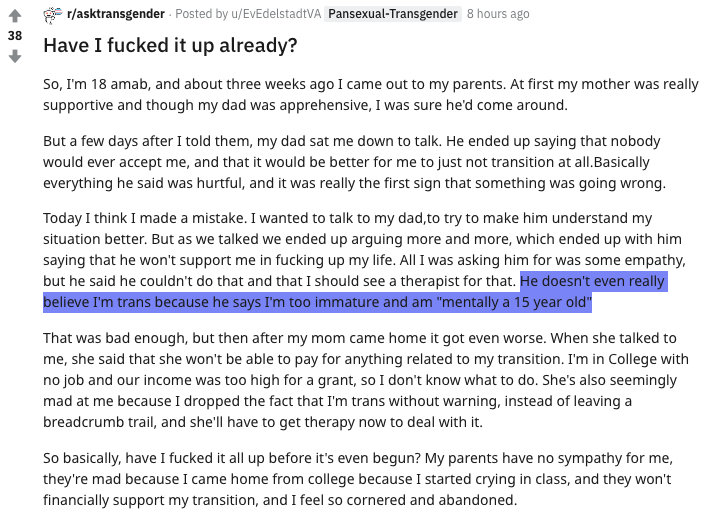Click the '8 hours ago' timestamp
The width and height of the screenshot is (704, 522).
click(498, 14)
